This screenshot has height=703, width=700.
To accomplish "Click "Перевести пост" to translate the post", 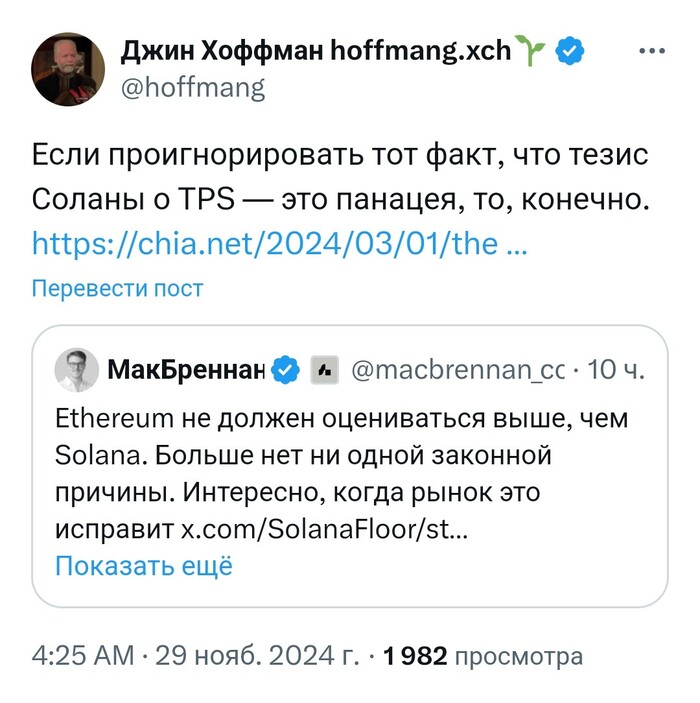I will coord(117,289).
